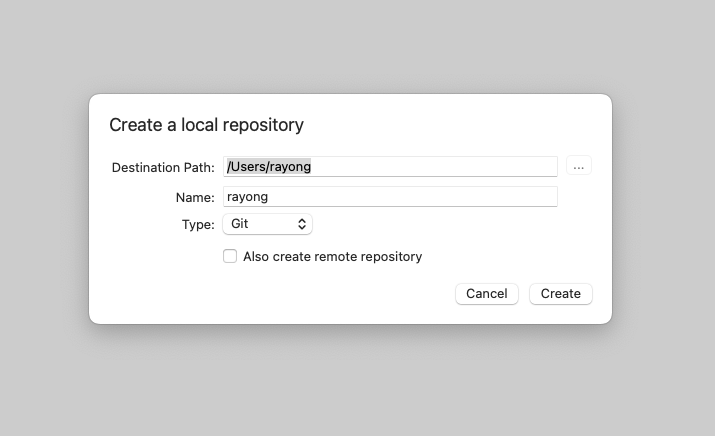Click the 'rayong' text inside the Name field
715x436 pixels.
tap(247, 197)
